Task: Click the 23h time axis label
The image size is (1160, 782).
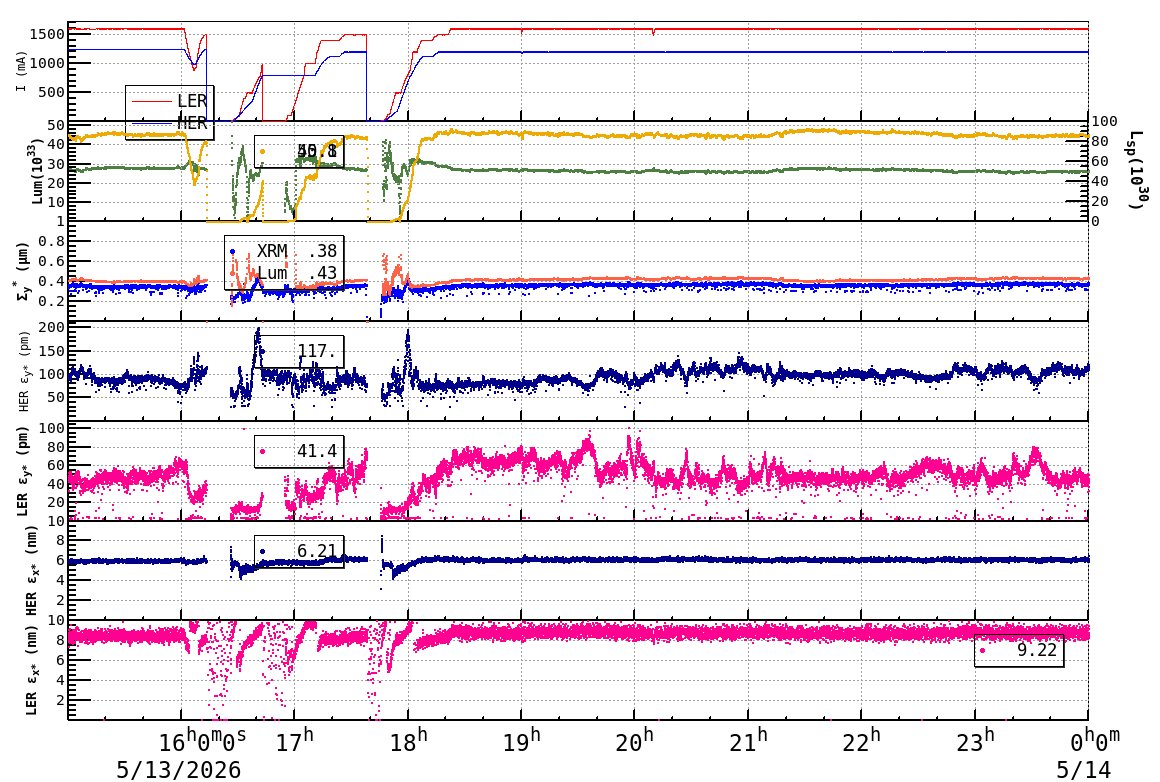Action: [x=974, y=742]
